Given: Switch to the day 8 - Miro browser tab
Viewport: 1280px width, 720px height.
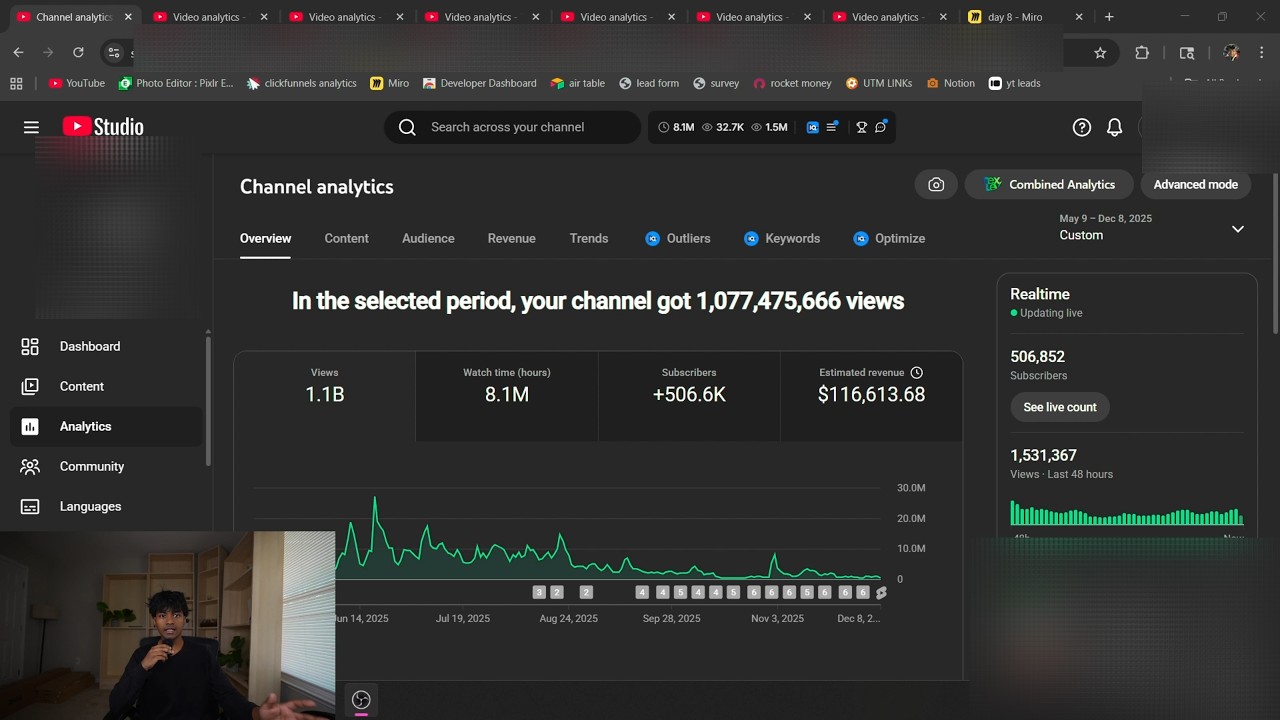Looking at the screenshot, I should point(1014,17).
